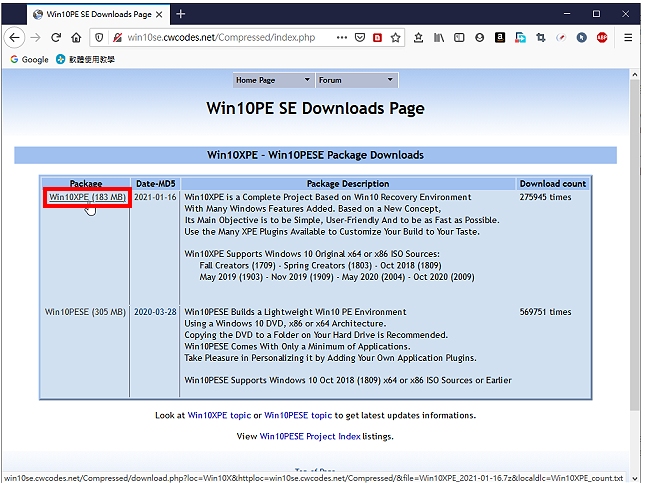Click the scrollbar up arrow
The image size is (645, 483).
[634, 75]
